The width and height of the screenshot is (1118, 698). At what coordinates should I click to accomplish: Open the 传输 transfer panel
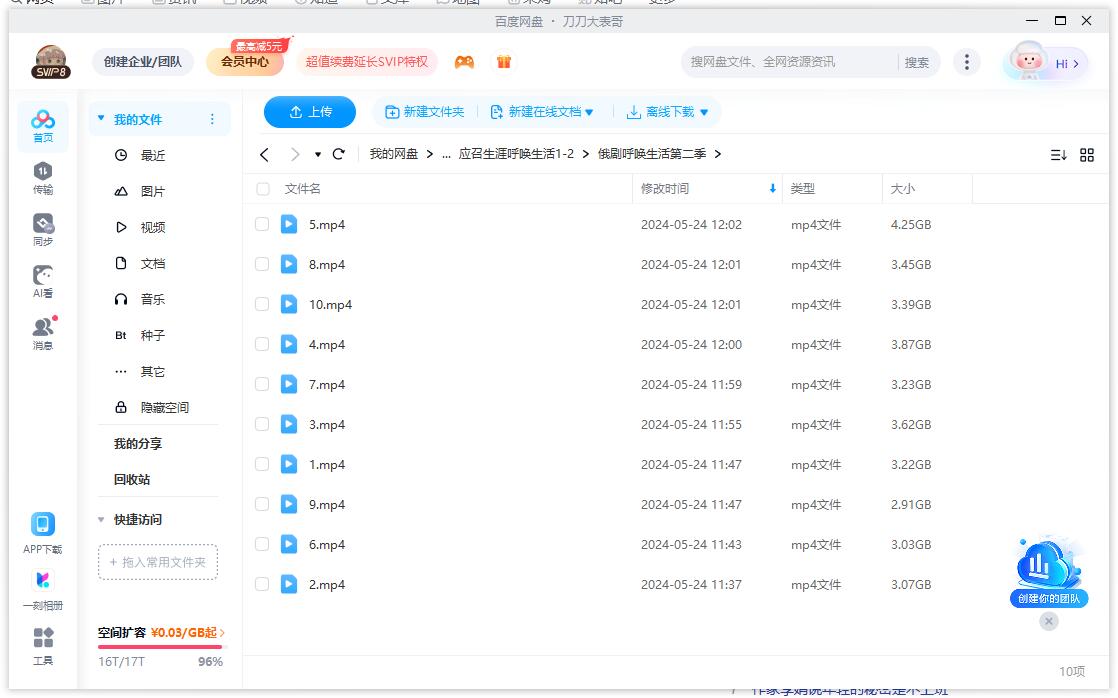pyautogui.click(x=42, y=175)
